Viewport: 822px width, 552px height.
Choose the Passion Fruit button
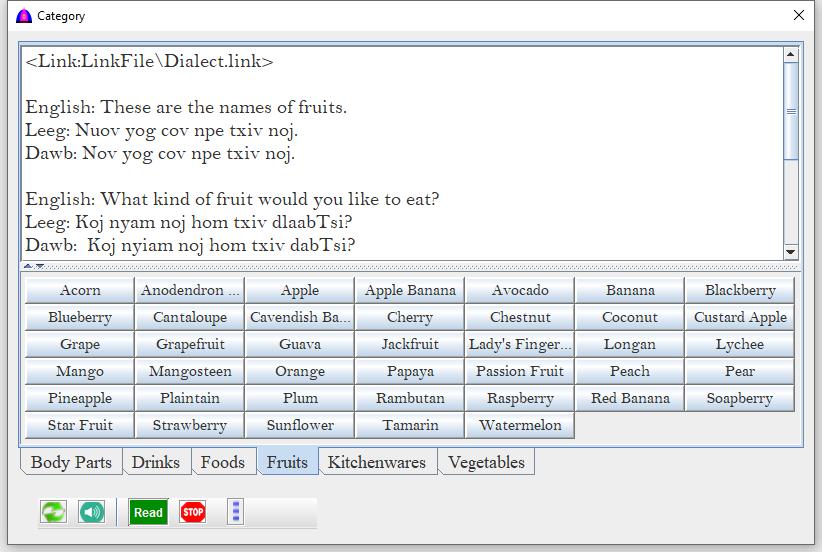point(520,371)
